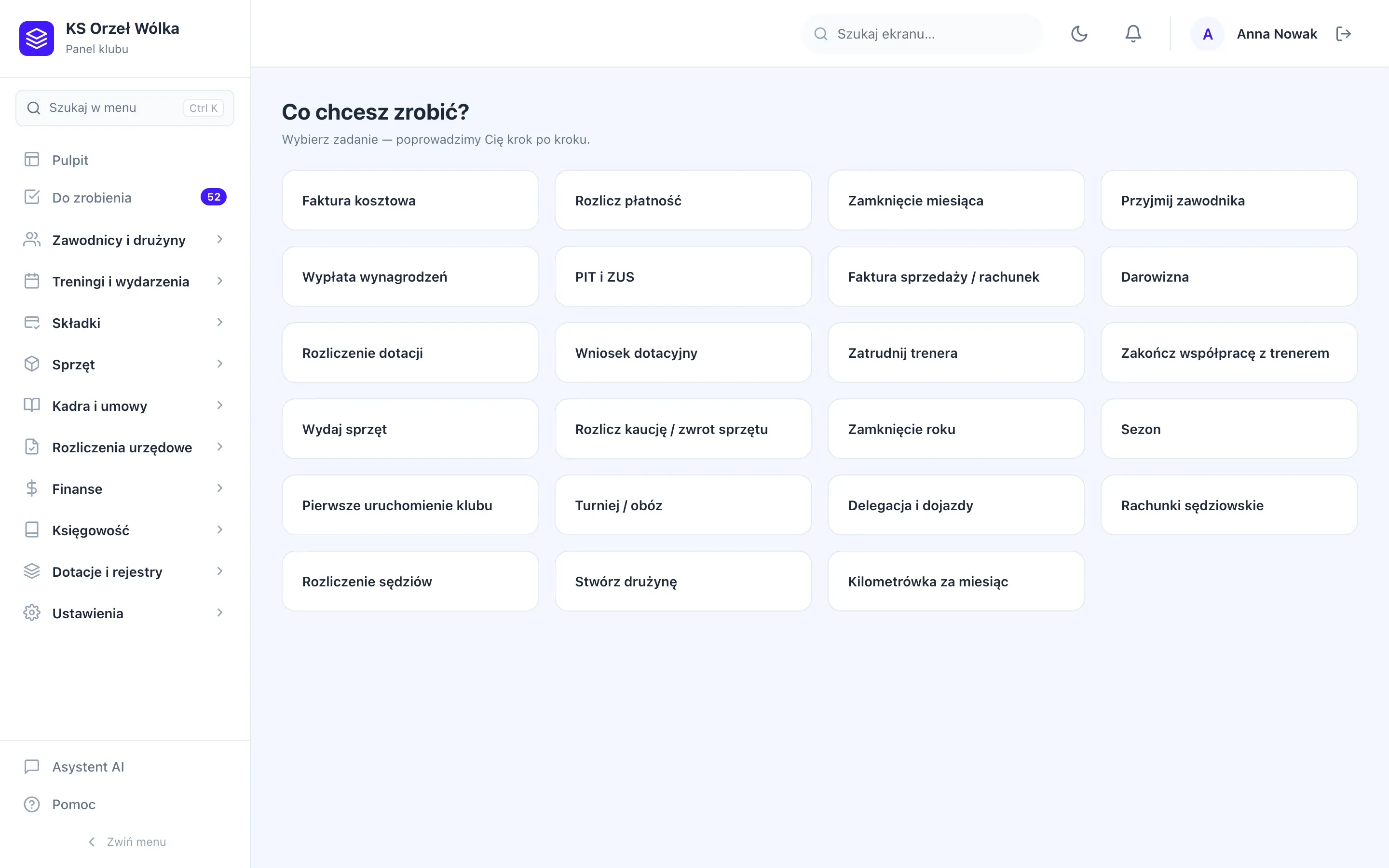This screenshot has width=1389, height=868.
Task: Click the logout arrow icon
Action: tap(1344, 34)
